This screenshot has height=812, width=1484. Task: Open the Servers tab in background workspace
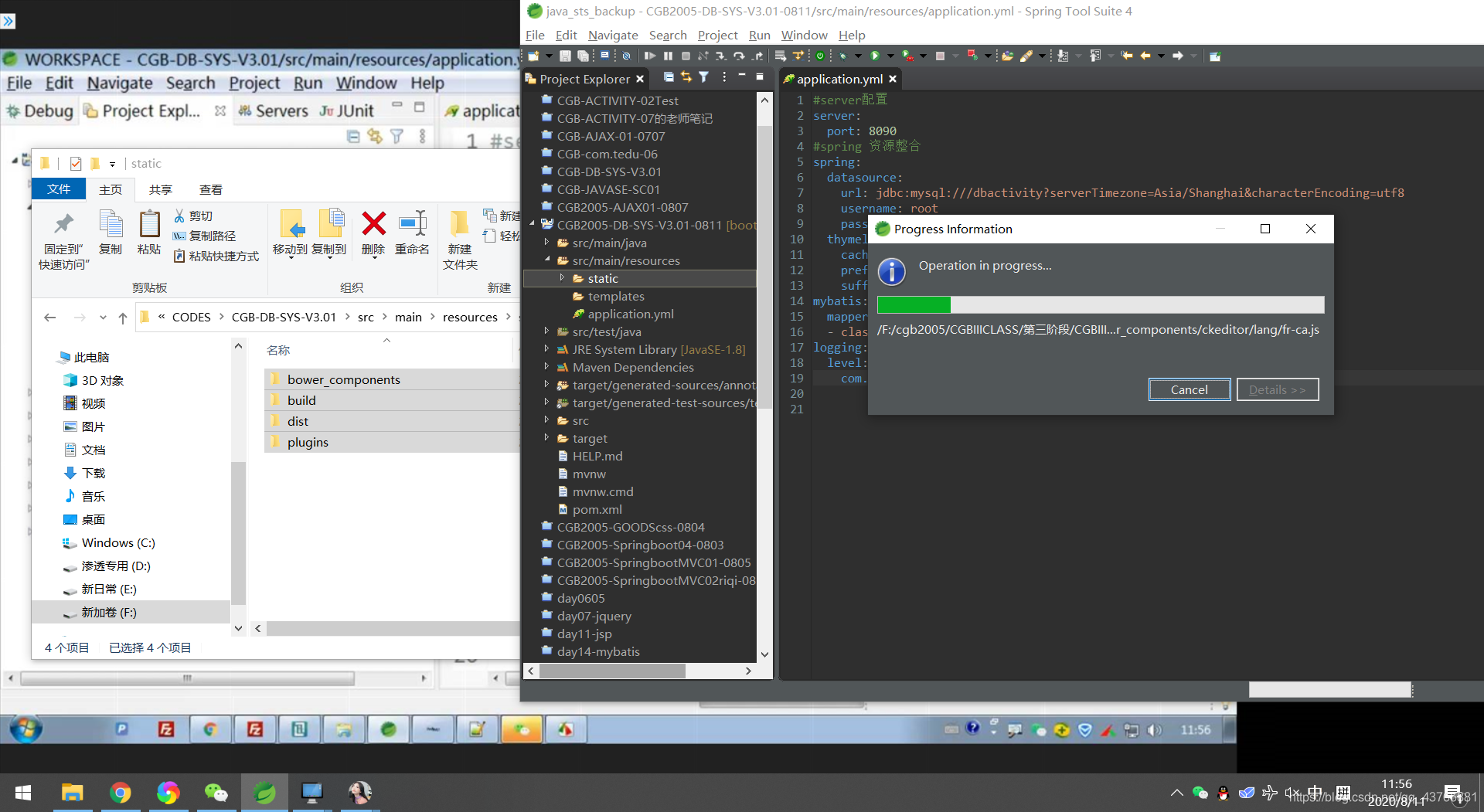tap(274, 111)
